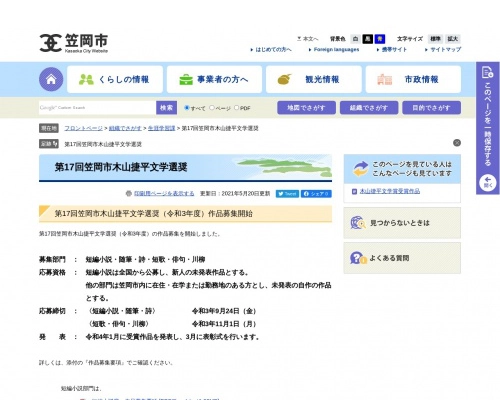This screenshot has width=500, height=400.
Task: Click the 応募資格 row label
Action: 52,272
